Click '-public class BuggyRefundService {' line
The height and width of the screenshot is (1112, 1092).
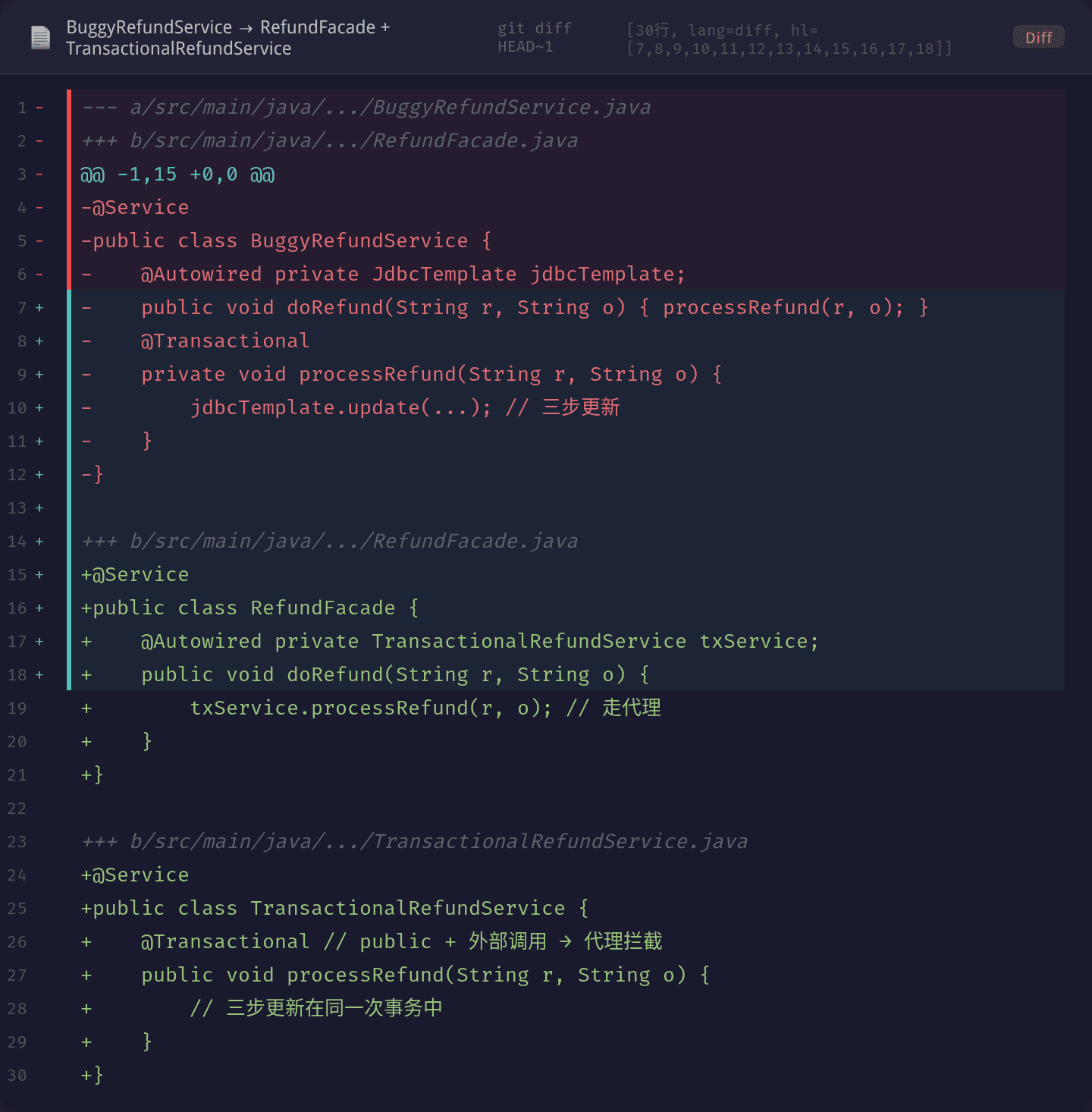coord(287,241)
